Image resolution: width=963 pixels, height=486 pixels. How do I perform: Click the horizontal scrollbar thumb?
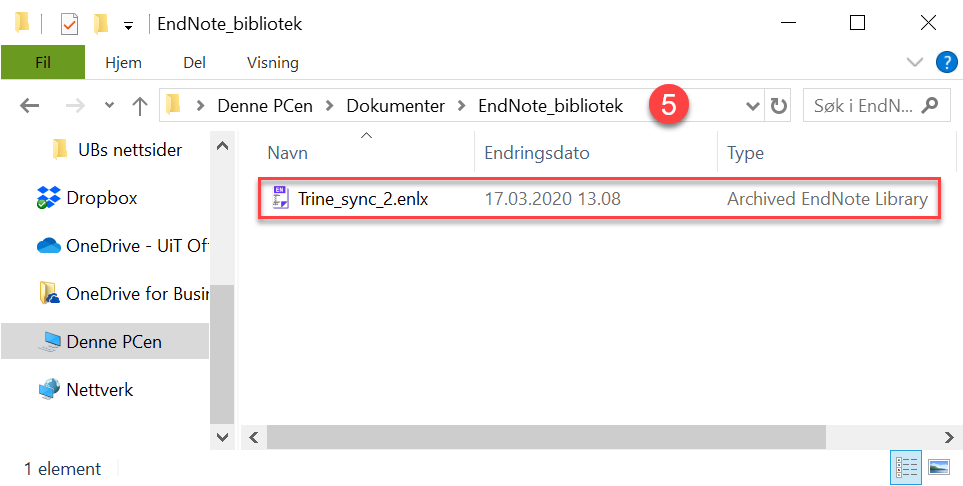click(546, 437)
